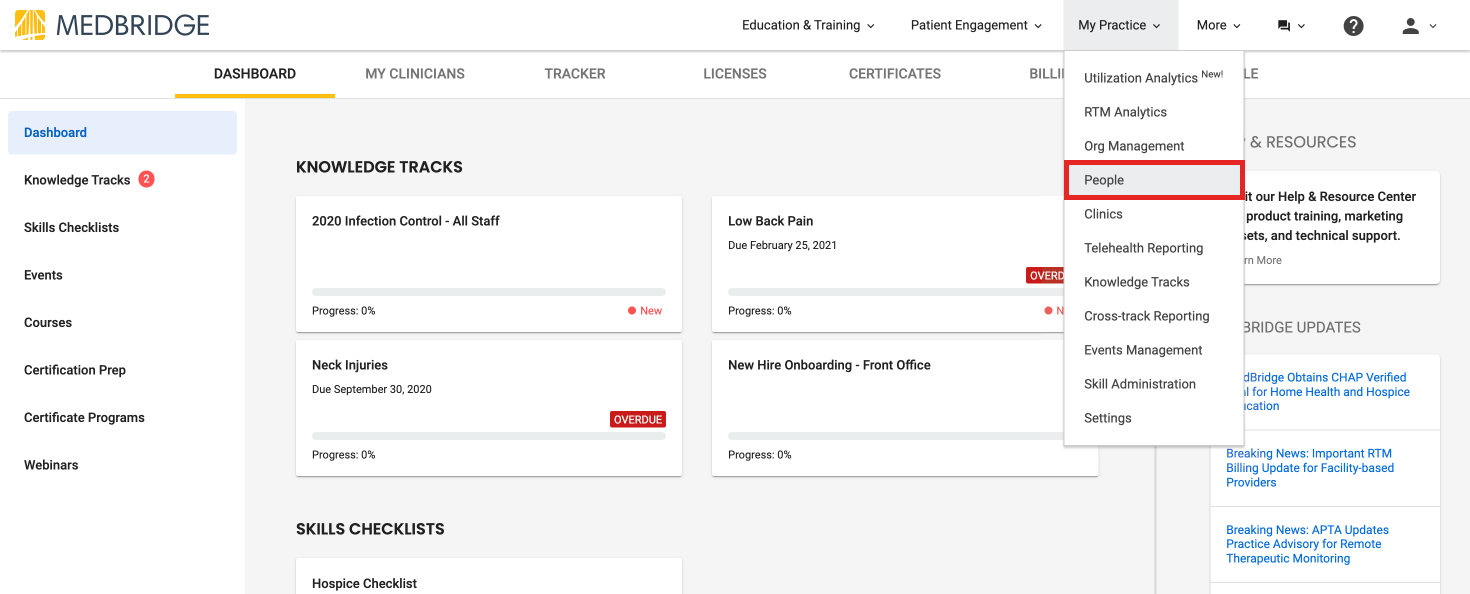Expand Patient Engagement menu
1470x594 pixels.
pyautogui.click(x=976, y=25)
